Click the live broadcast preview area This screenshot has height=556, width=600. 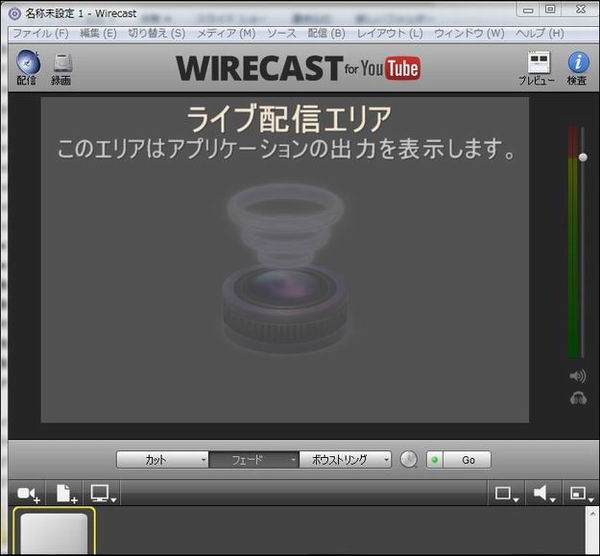pyautogui.click(x=285, y=259)
